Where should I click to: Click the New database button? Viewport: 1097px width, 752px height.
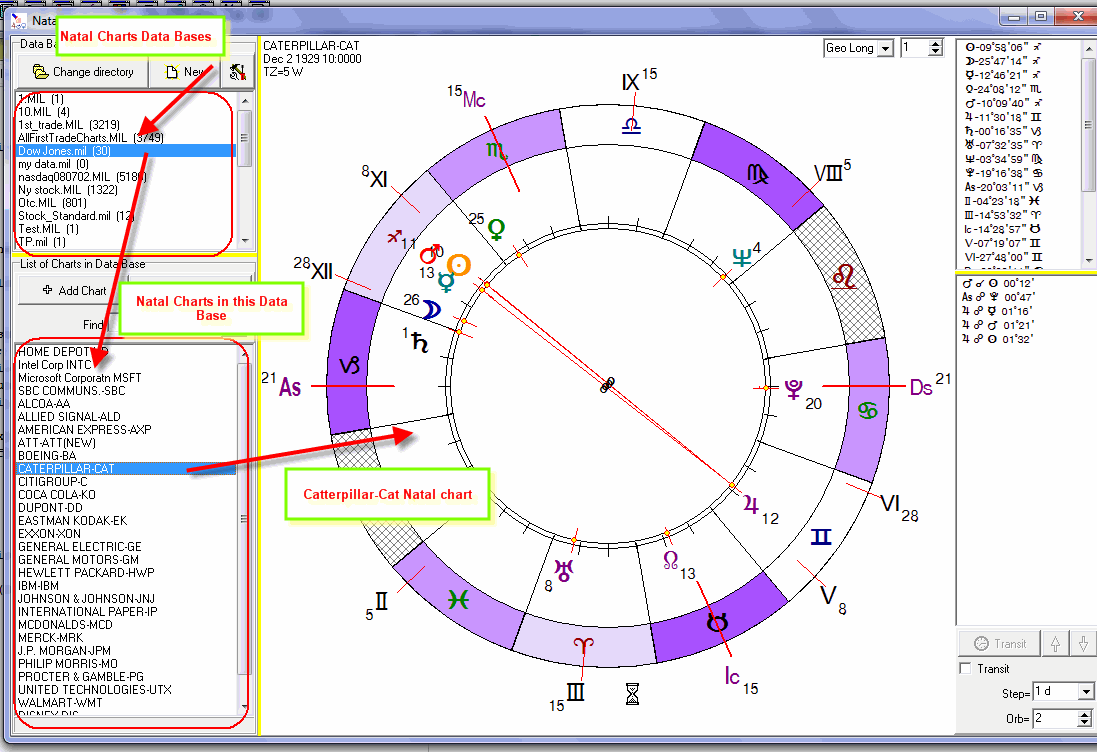[186, 72]
